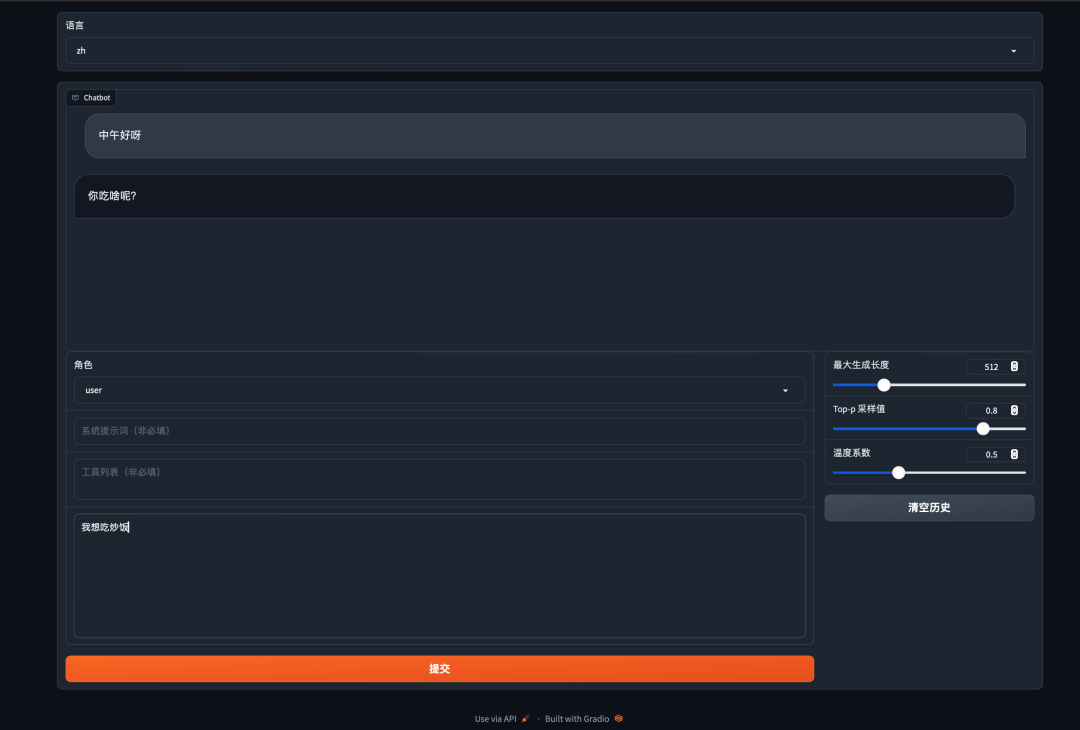Image resolution: width=1080 pixels, height=730 pixels.
Task: Open the Use via API link
Action: [x=495, y=719]
